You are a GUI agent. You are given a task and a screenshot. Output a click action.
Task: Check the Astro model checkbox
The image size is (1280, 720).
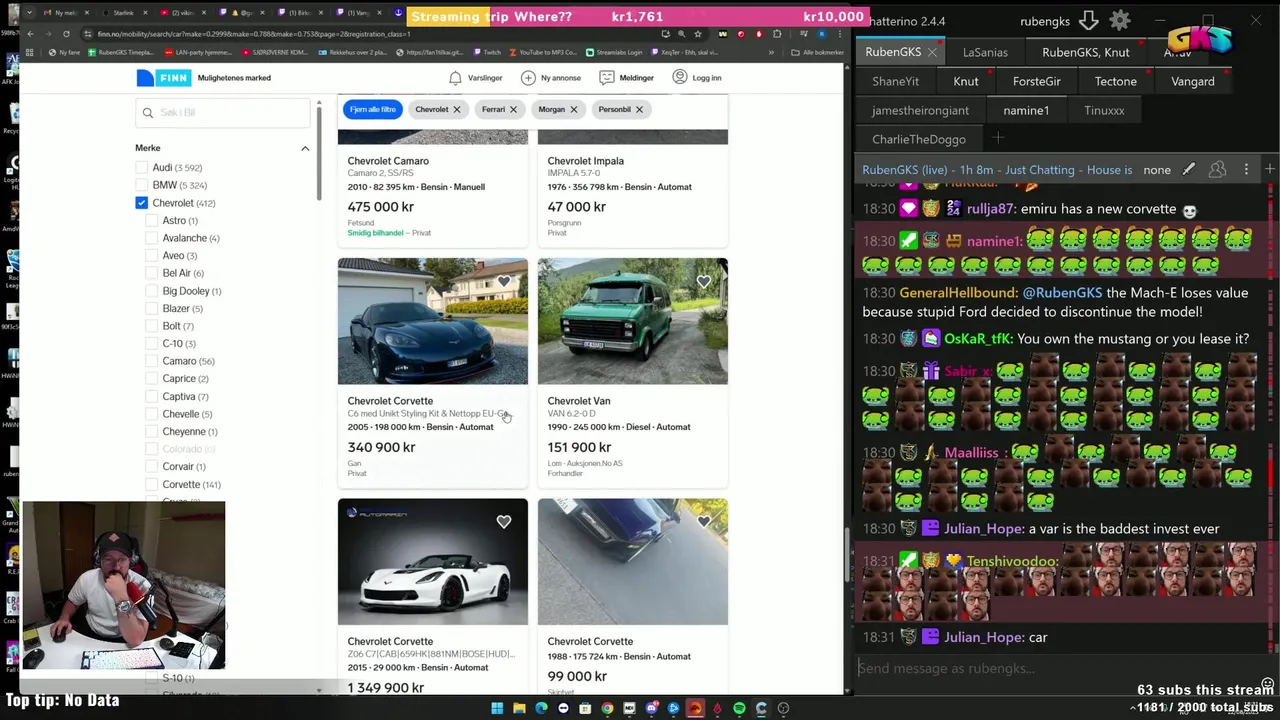[x=152, y=221]
